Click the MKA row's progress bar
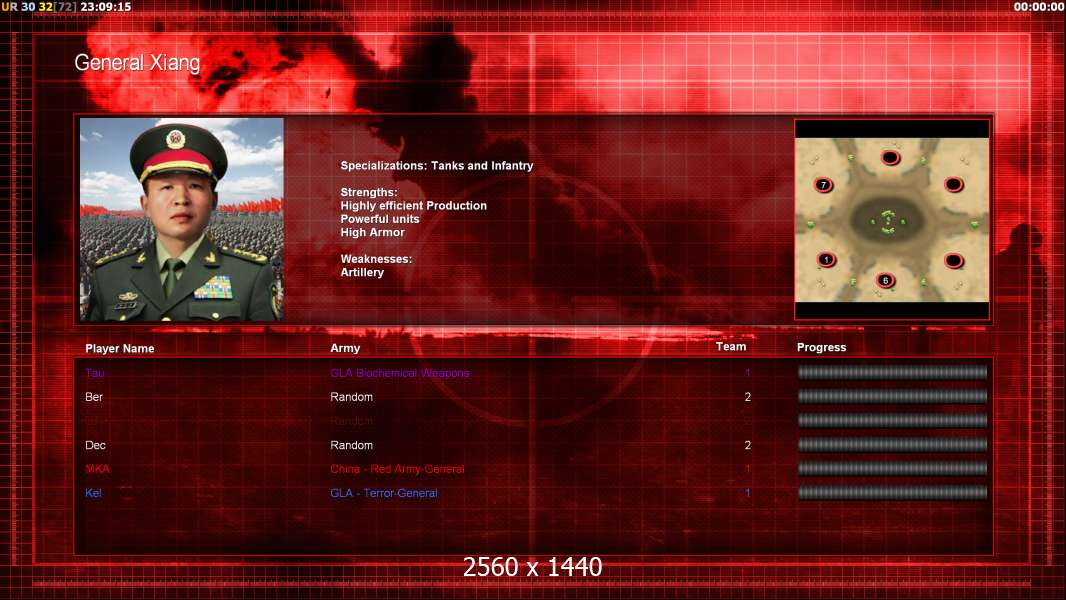 892,469
